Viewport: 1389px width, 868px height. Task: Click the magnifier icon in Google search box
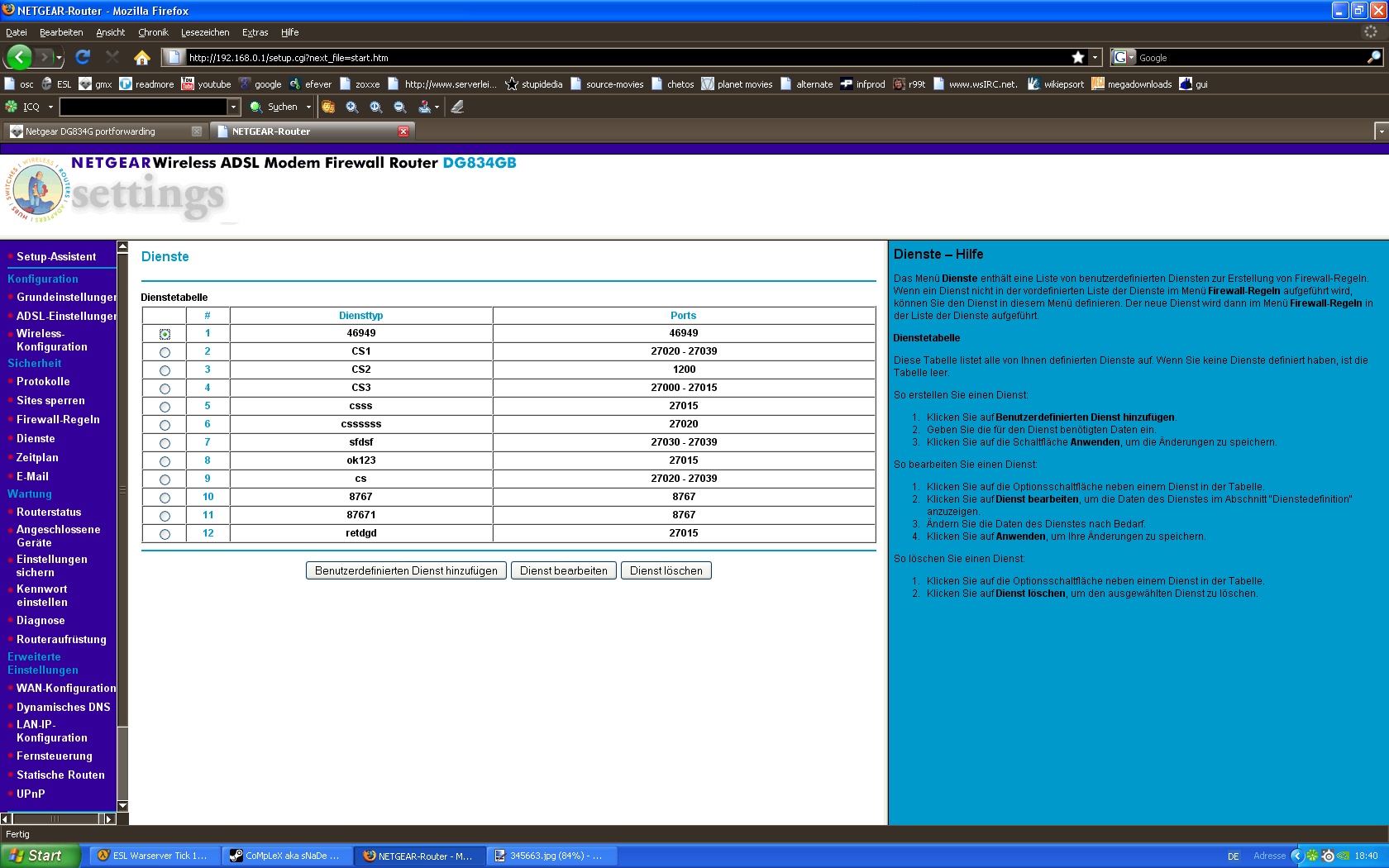[x=1373, y=57]
